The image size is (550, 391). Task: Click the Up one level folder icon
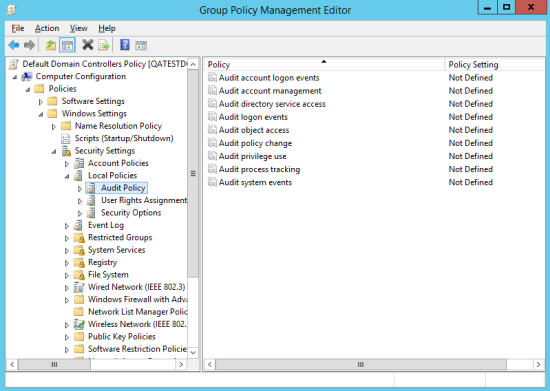51,45
